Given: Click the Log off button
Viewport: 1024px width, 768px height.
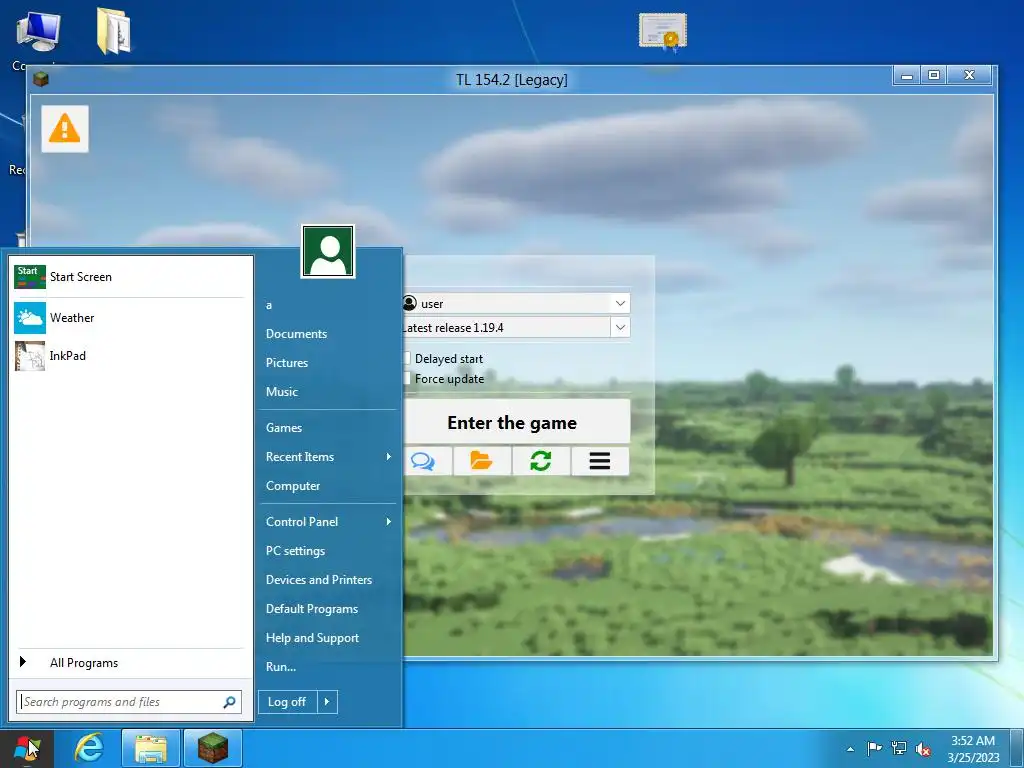Looking at the screenshot, I should 287,701.
